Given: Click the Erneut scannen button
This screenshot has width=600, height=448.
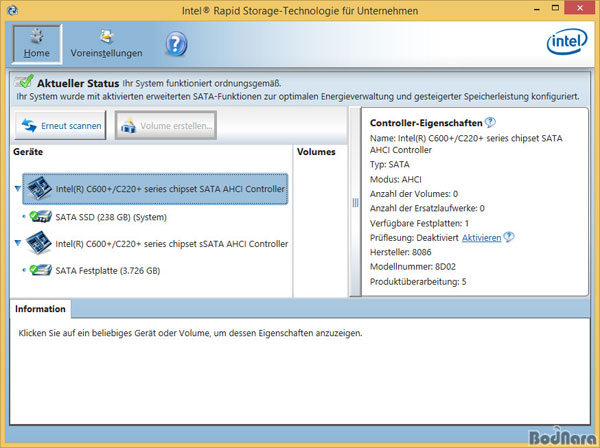Looking at the screenshot, I should [x=60, y=126].
